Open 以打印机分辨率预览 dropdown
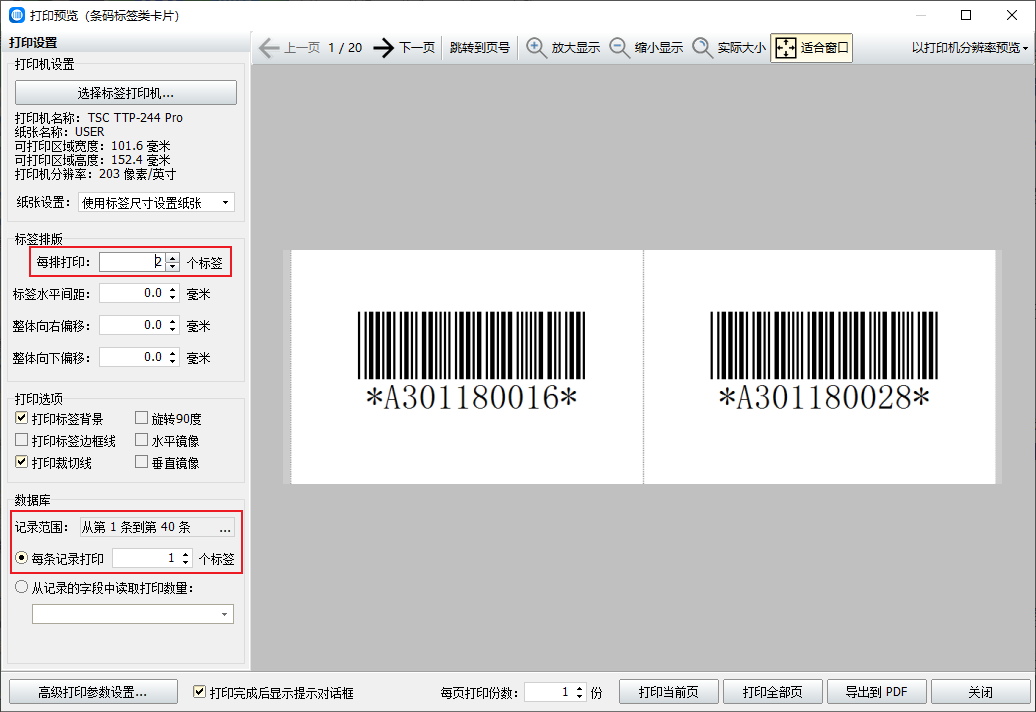Viewport: 1036px width, 712px height. 969,48
